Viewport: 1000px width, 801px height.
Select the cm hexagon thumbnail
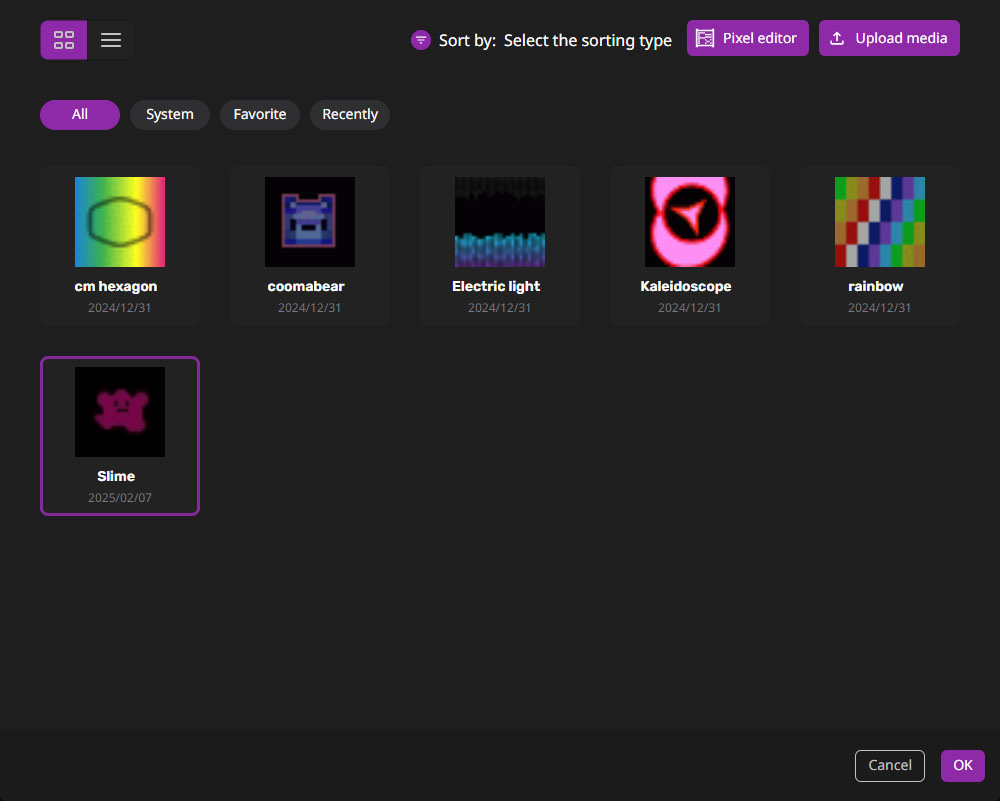pyautogui.click(x=120, y=222)
